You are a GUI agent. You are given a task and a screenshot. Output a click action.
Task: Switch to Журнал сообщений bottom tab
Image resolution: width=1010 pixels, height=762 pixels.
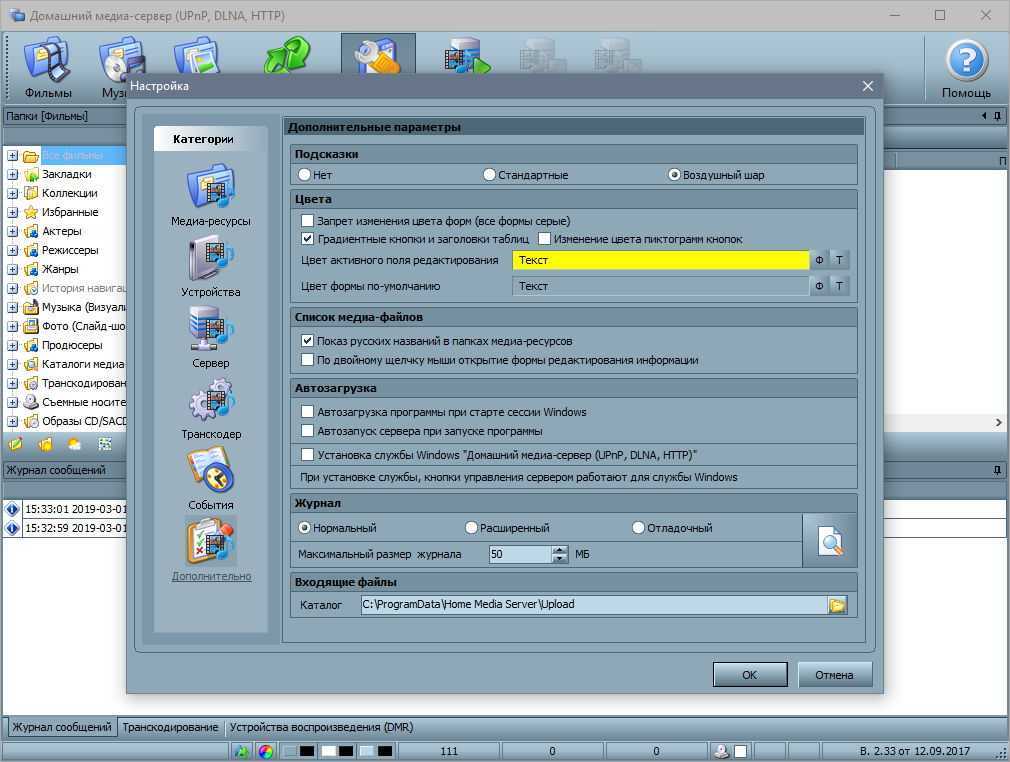point(62,727)
